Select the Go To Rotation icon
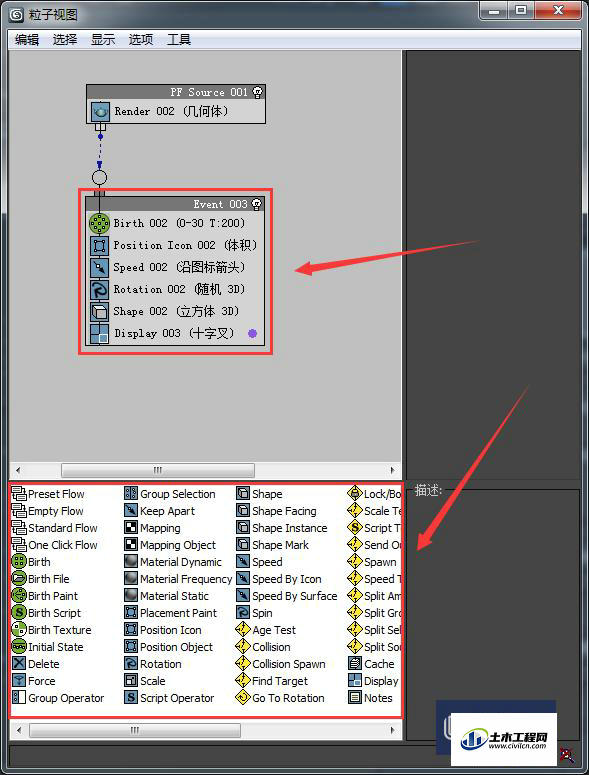This screenshot has width=589, height=775. [x=243, y=698]
